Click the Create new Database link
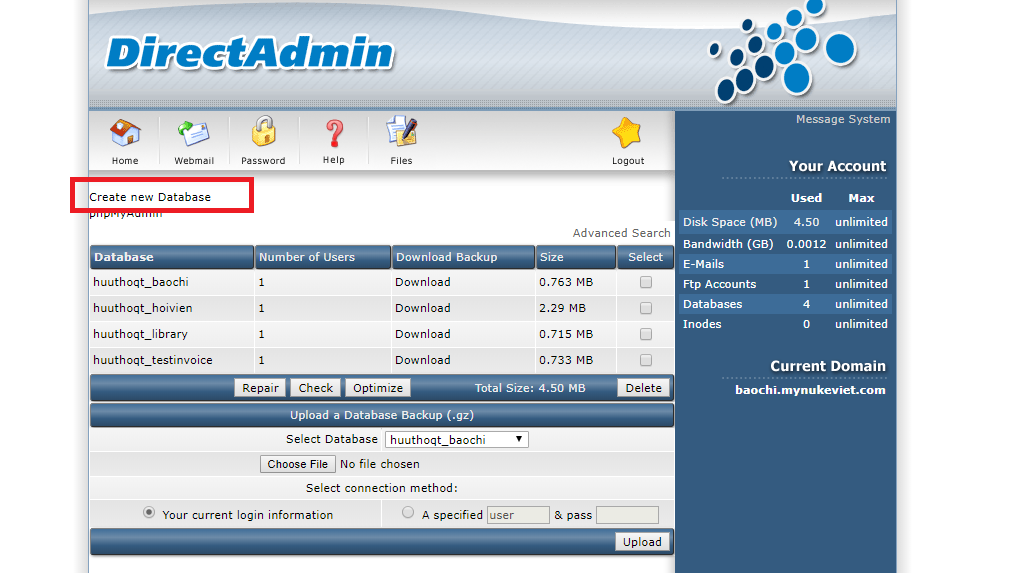 (x=150, y=197)
